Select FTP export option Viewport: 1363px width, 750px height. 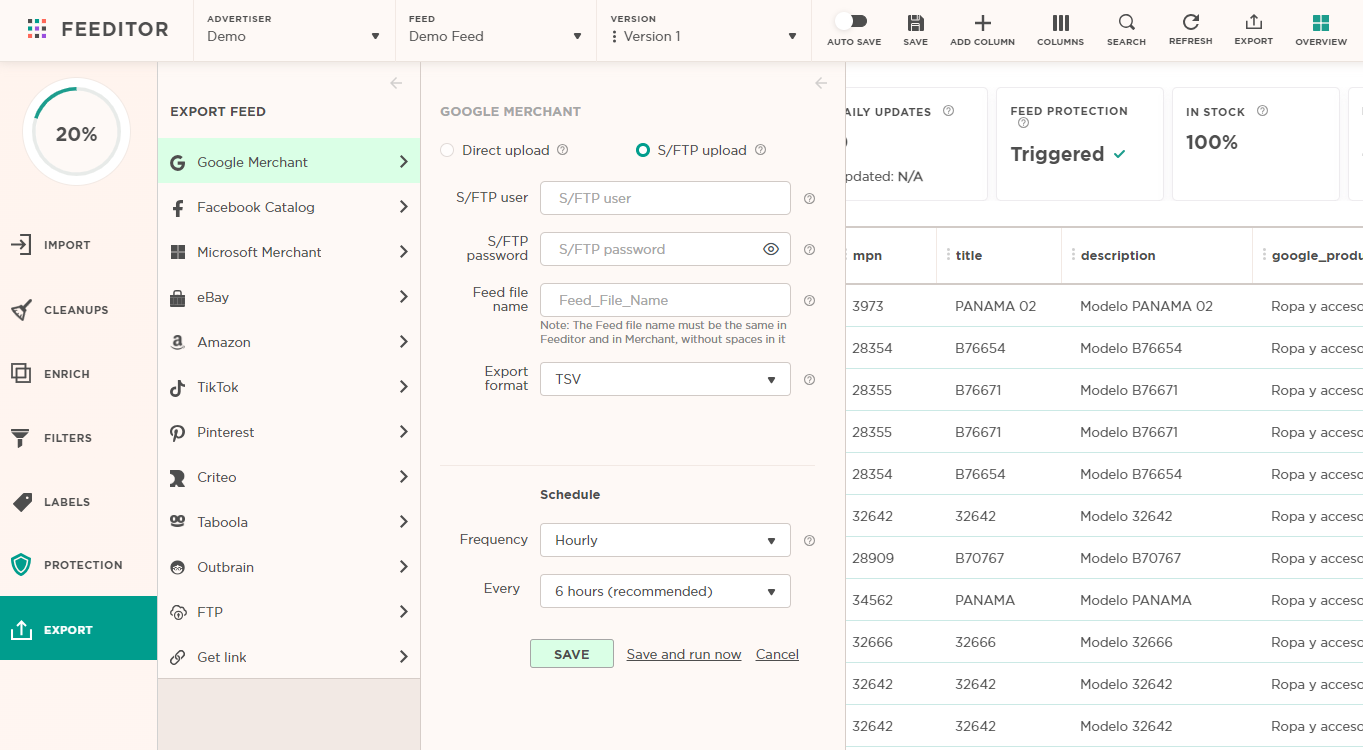[289, 612]
